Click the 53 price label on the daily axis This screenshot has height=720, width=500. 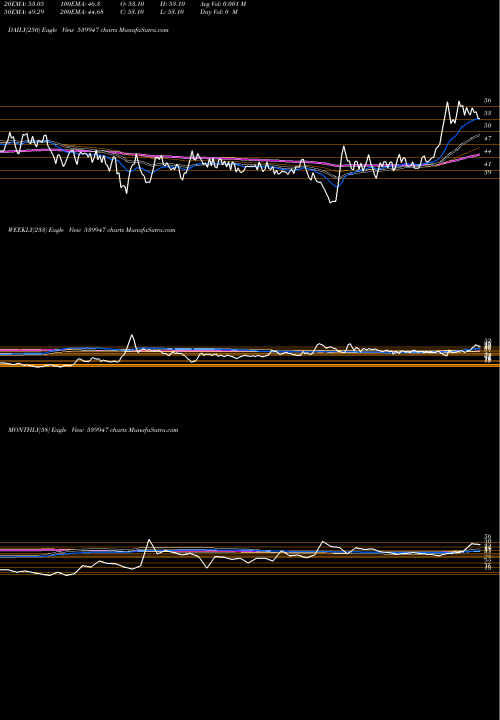(x=488, y=112)
